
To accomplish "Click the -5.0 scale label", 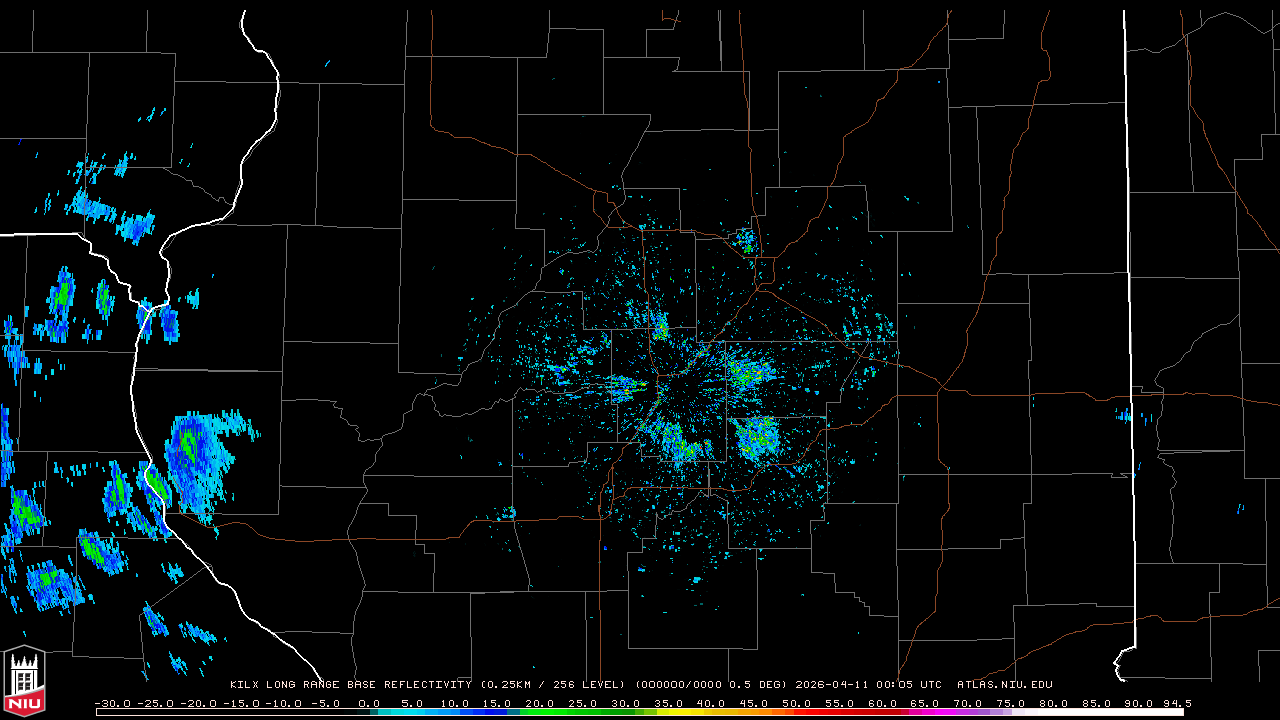I will point(324,704).
